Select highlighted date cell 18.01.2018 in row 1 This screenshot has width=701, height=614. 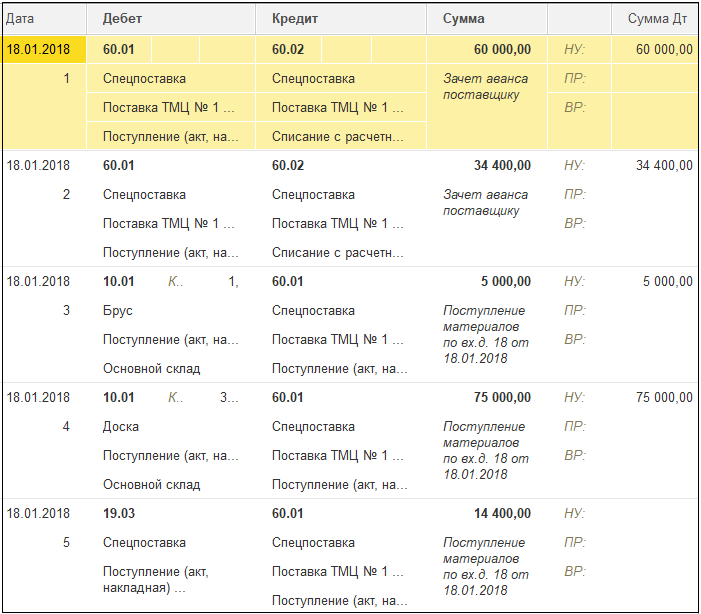(44, 49)
